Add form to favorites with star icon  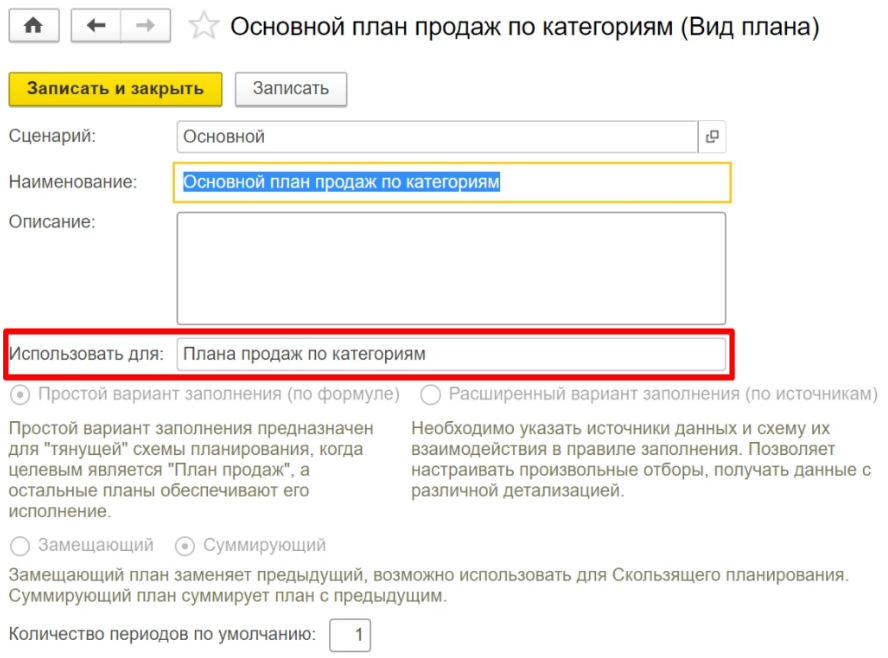pos(203,27)
